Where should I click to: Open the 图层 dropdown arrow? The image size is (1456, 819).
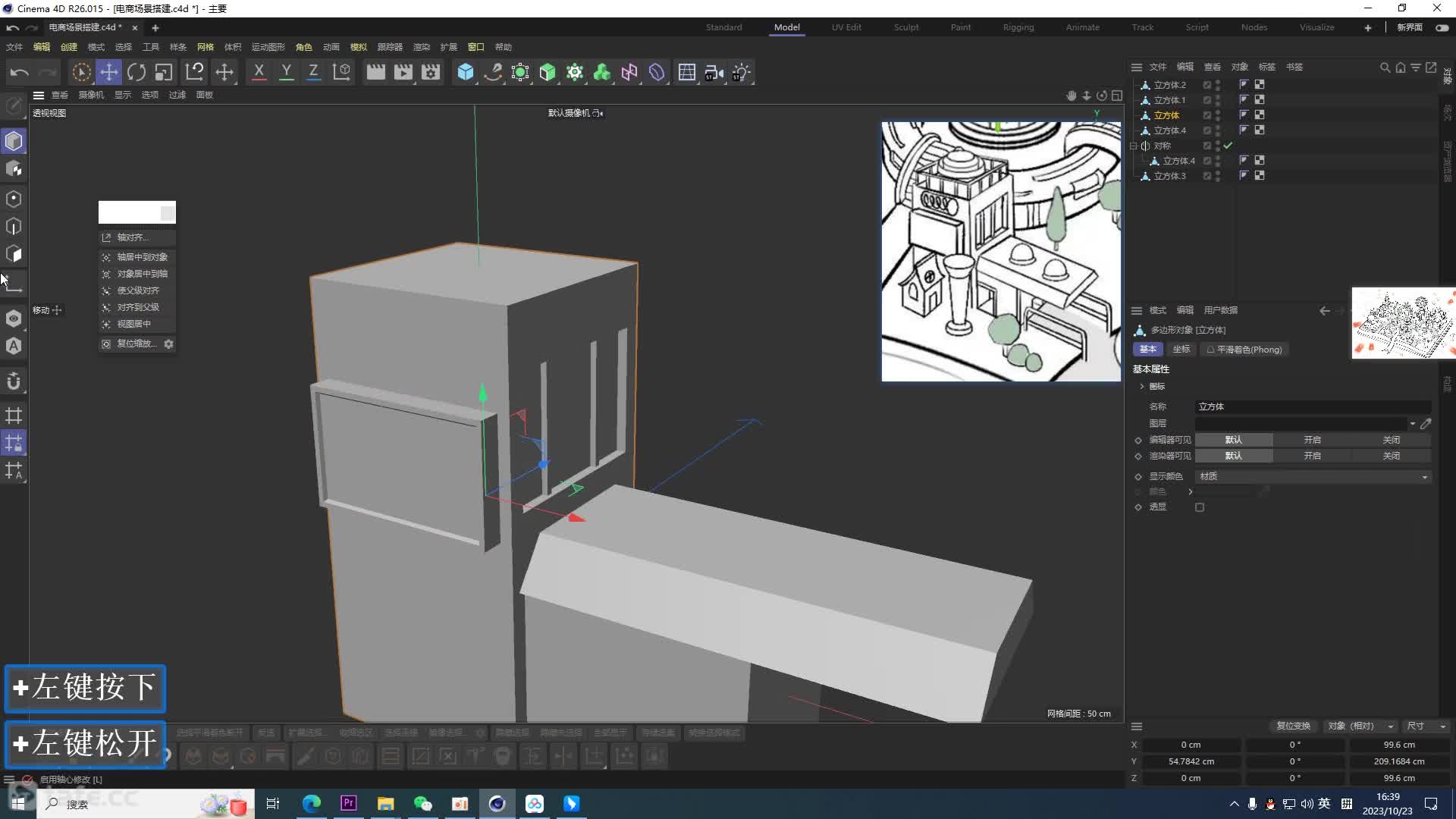click(x=1412, y=424)
